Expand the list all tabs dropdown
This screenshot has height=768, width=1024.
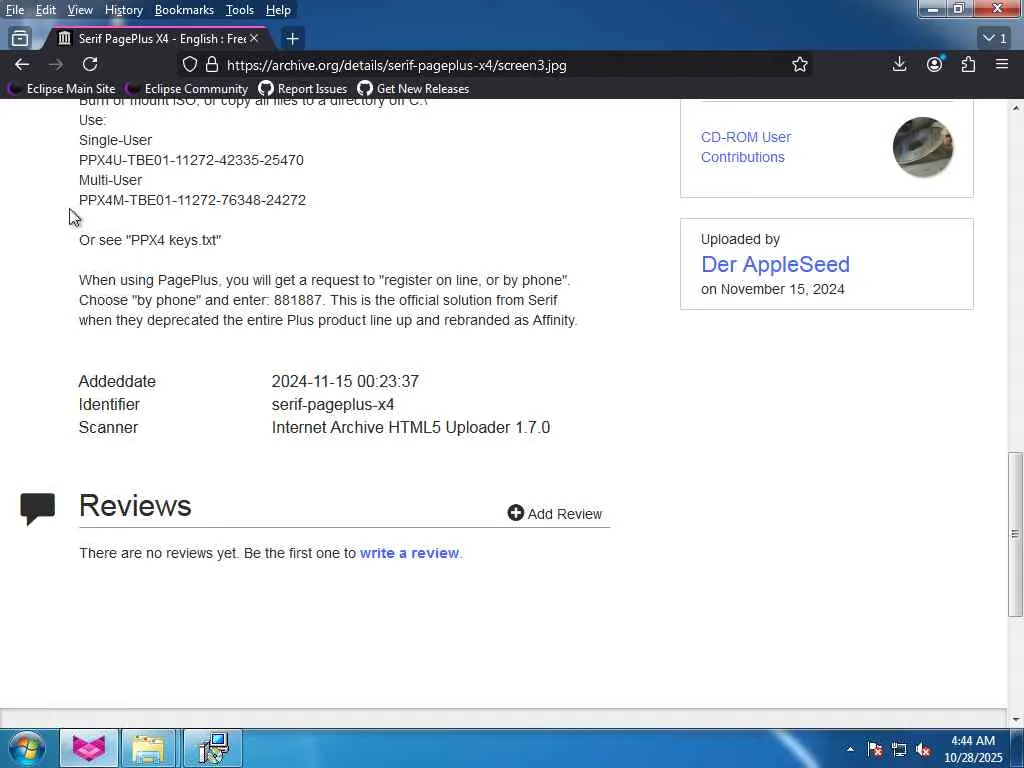pyautogui.click(x=995, y=39)
